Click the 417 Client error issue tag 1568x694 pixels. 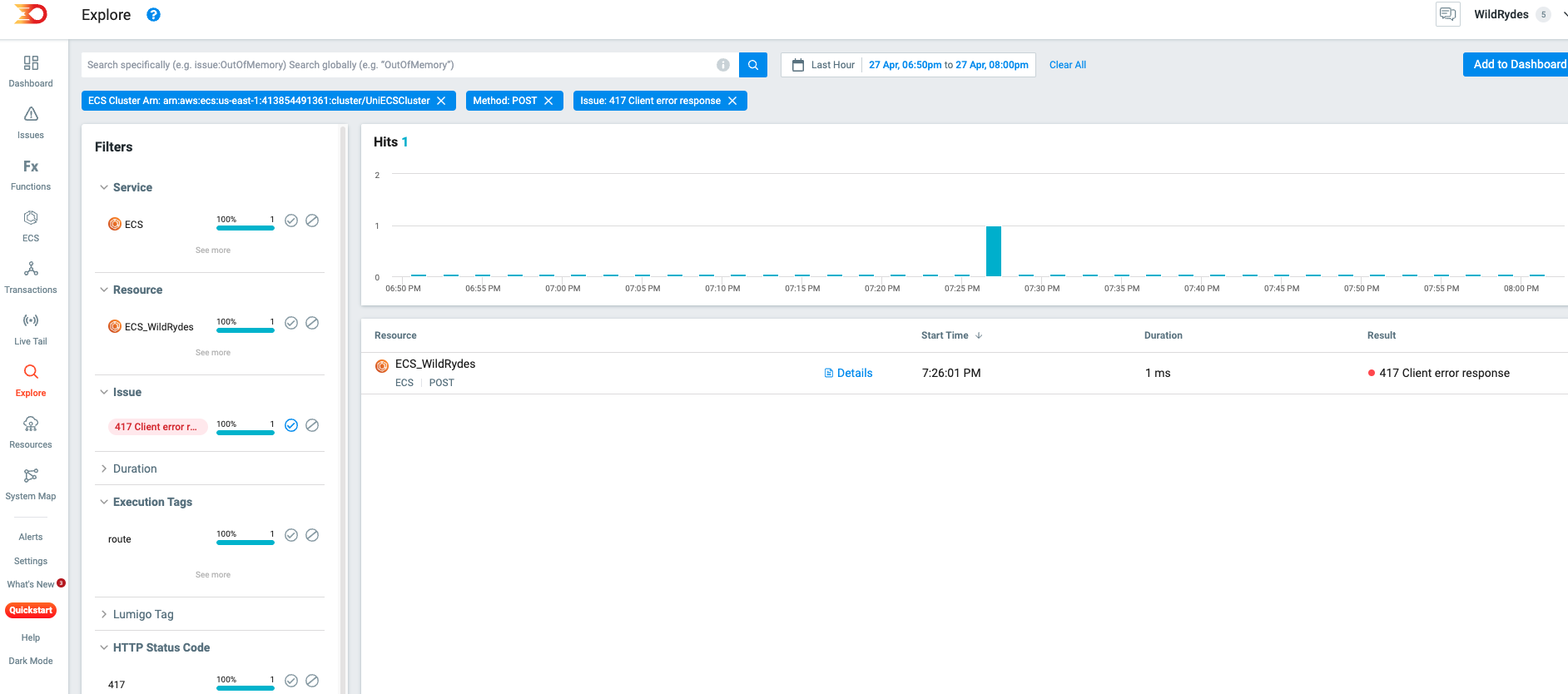pos(157,427)
